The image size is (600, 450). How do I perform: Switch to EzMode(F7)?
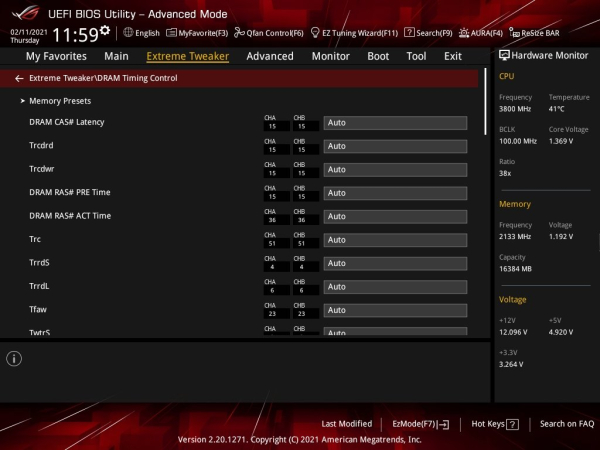tap(420, 424)
